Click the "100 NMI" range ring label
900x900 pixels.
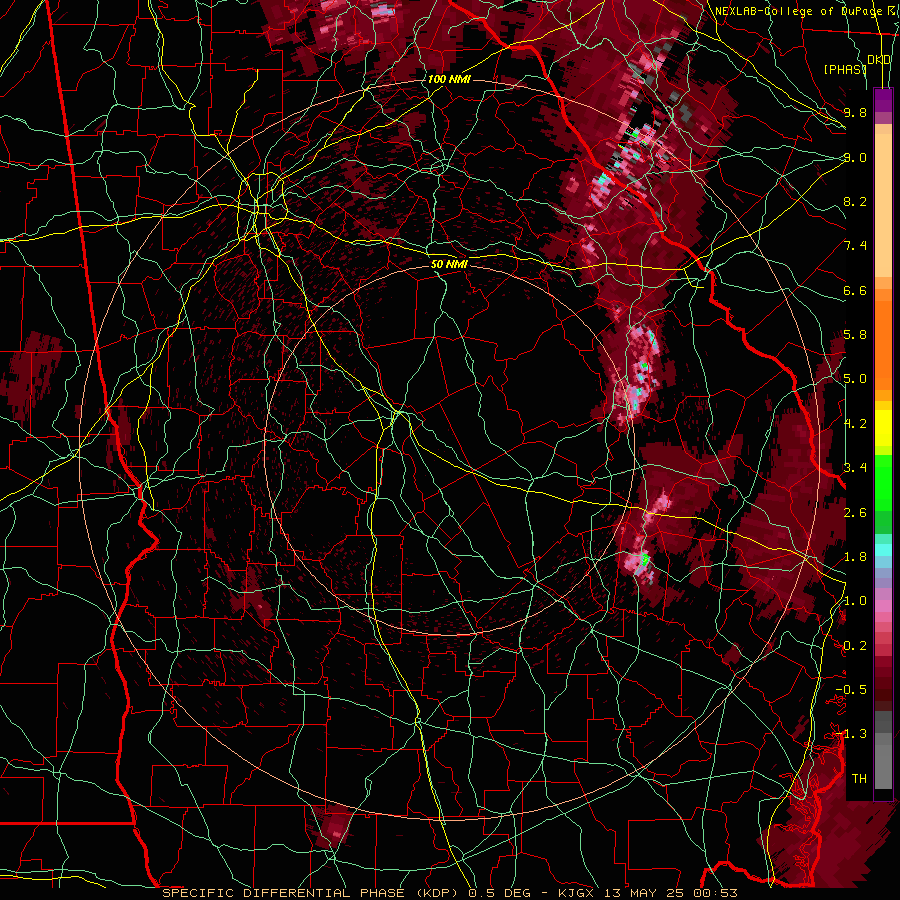coord(449,79)
